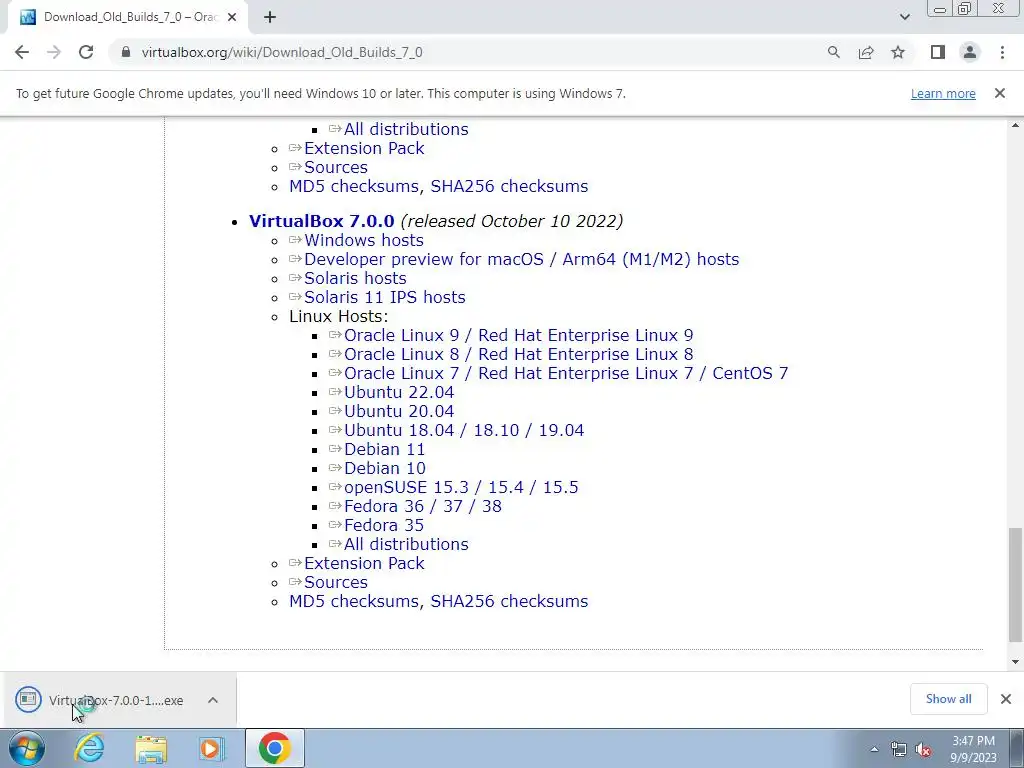This screenshot has width=1024, height=768.
Task: Open the Learn more link
Action: coord(943,93)
